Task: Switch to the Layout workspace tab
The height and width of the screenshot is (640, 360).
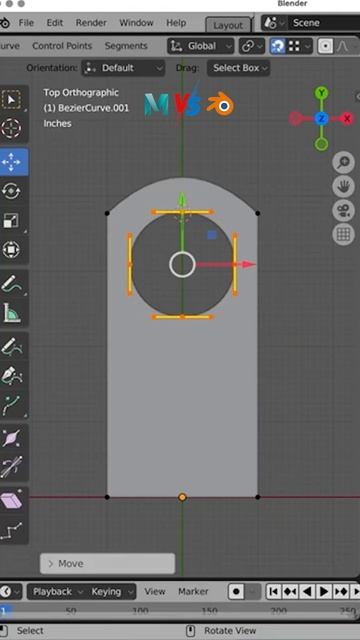Action: click(x=228, y=25)
